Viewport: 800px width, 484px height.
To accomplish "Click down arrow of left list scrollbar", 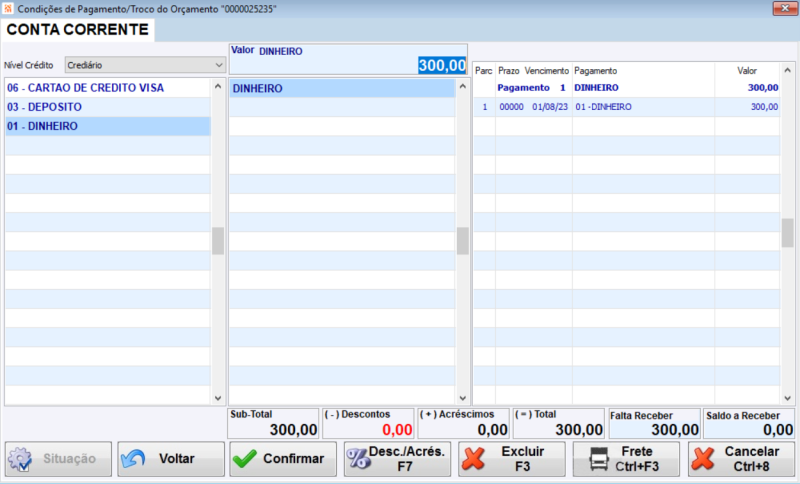I will 218,398.
